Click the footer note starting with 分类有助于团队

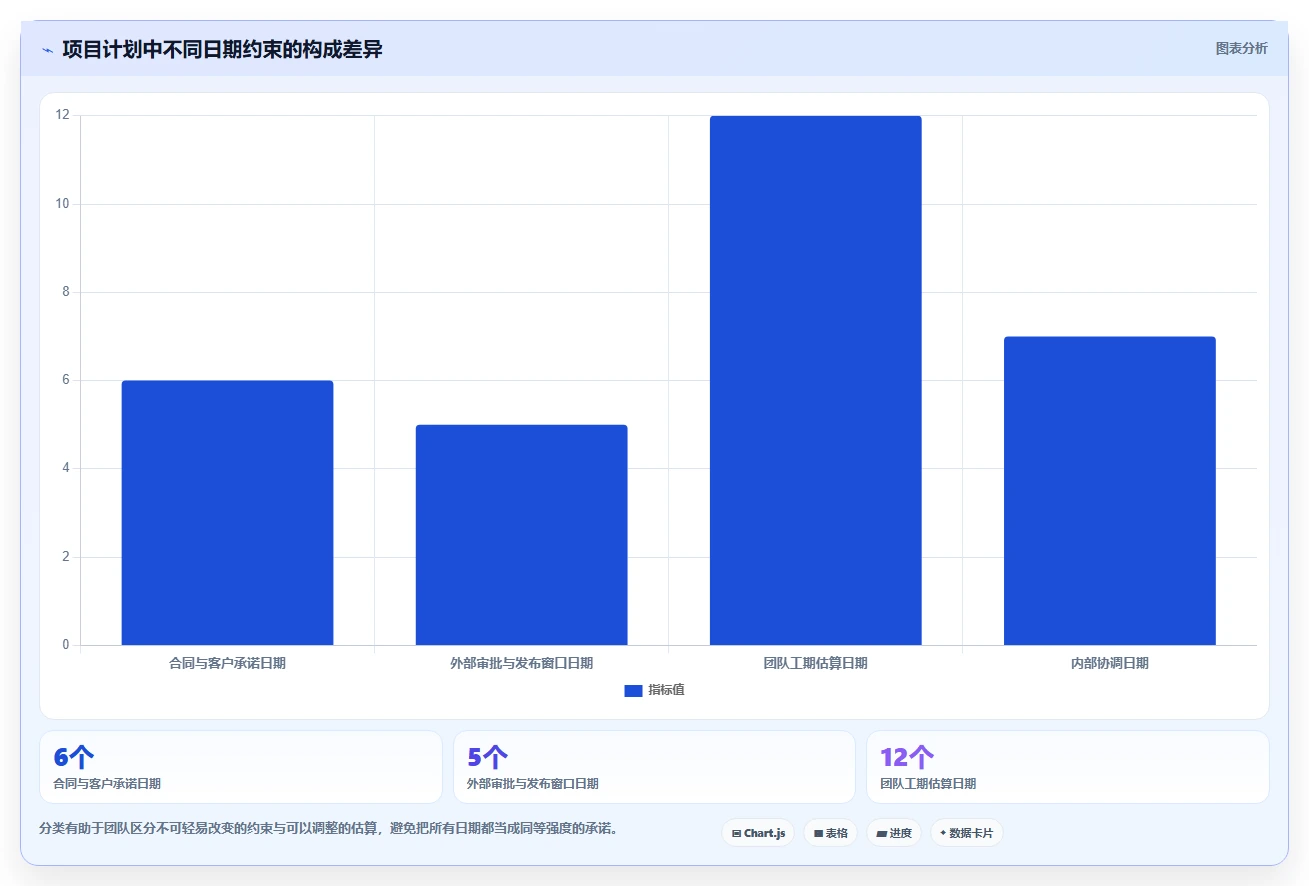(328, 828)
